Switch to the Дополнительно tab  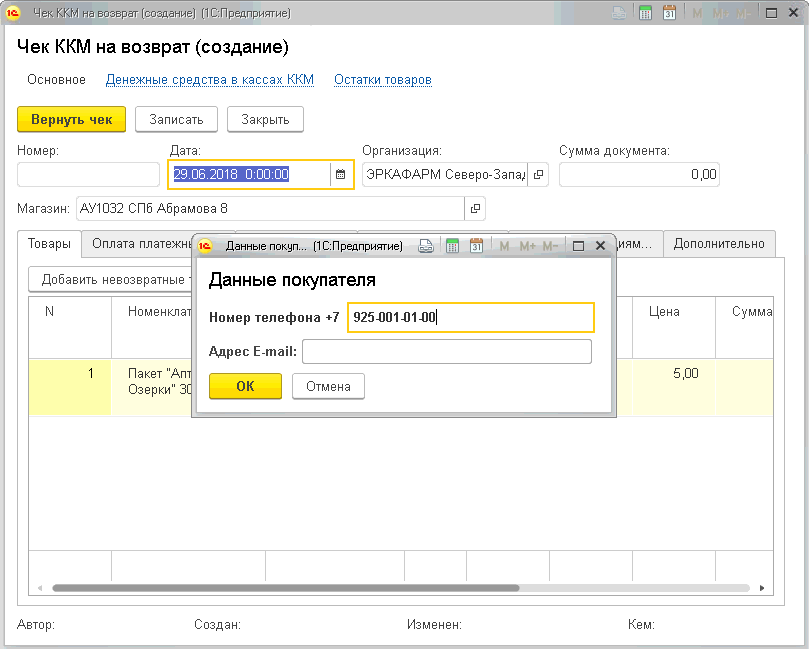[x=719, y=243]
